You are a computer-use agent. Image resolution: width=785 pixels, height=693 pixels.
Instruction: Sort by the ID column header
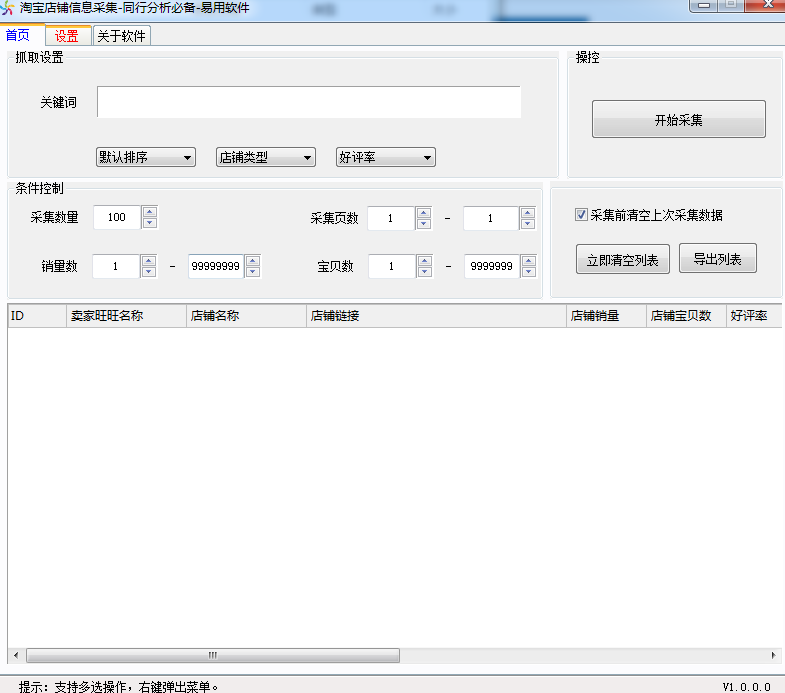pos(37,316)
